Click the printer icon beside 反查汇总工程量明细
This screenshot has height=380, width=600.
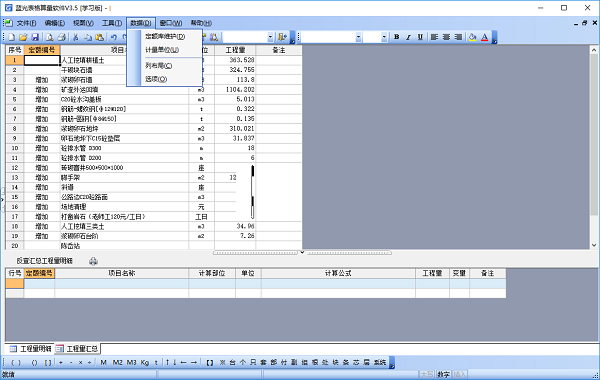pyautogui.click(x=93, y=261)
